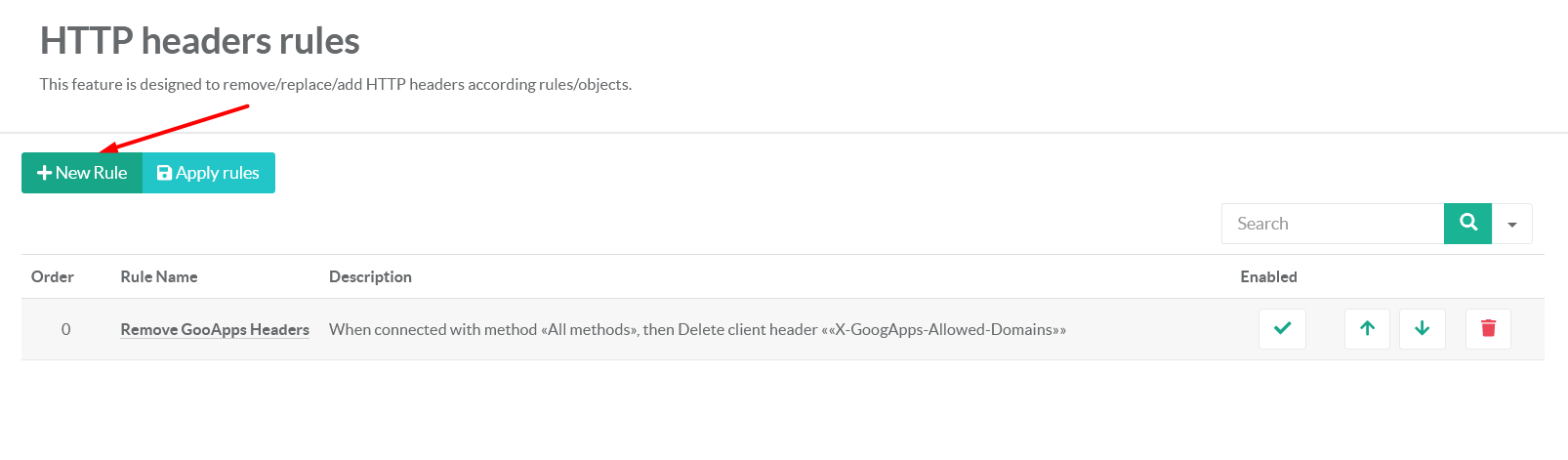Click the magnifier search button
1568x460 pixels.
tap(1467, 224)
